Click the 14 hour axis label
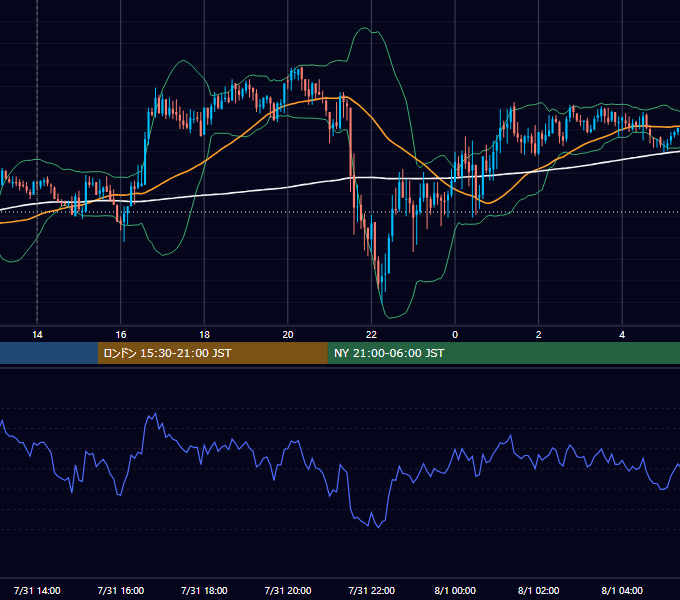 (x=37, y=335)
